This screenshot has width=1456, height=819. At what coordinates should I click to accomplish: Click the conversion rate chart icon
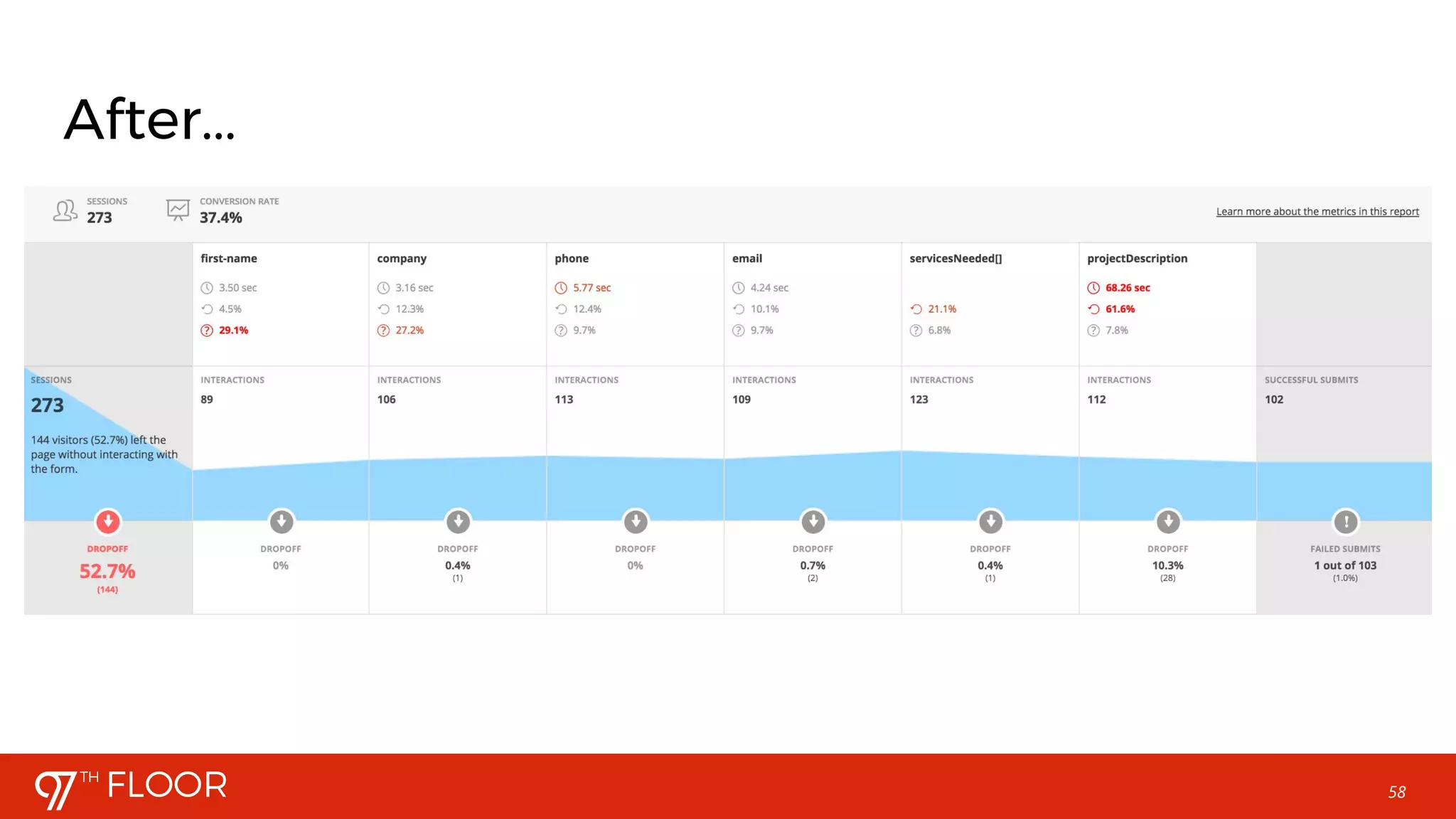(x=178, y=210)
